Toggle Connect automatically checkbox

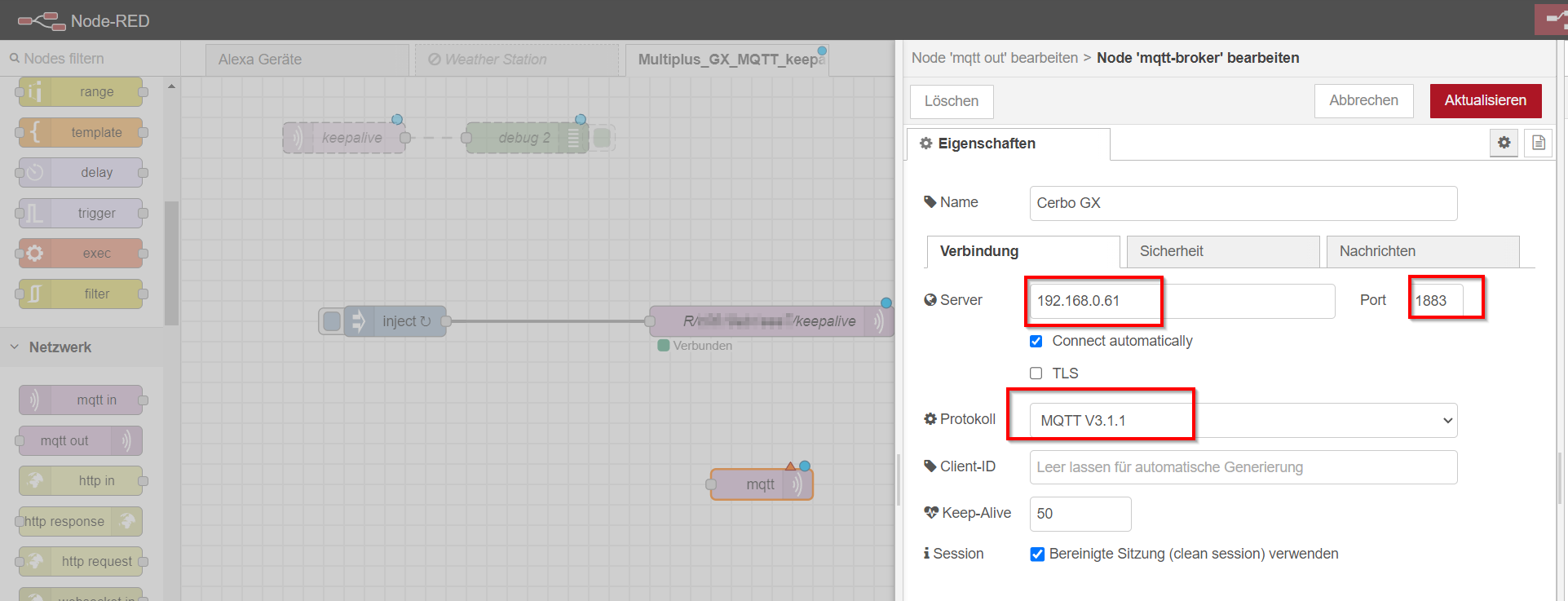point(1036,341)
